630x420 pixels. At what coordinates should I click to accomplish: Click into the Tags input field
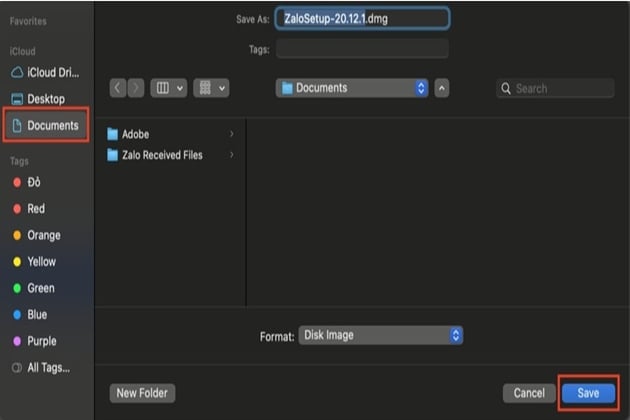coord(362,49)
